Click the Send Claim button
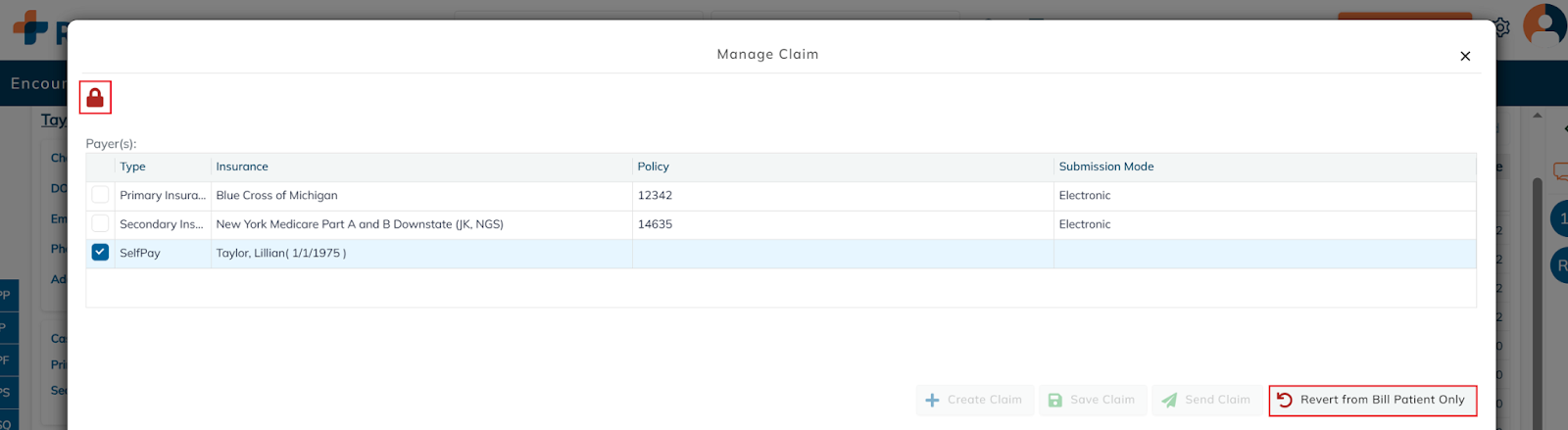This screenshot has width=1568, height=430. click(1206, 400)
